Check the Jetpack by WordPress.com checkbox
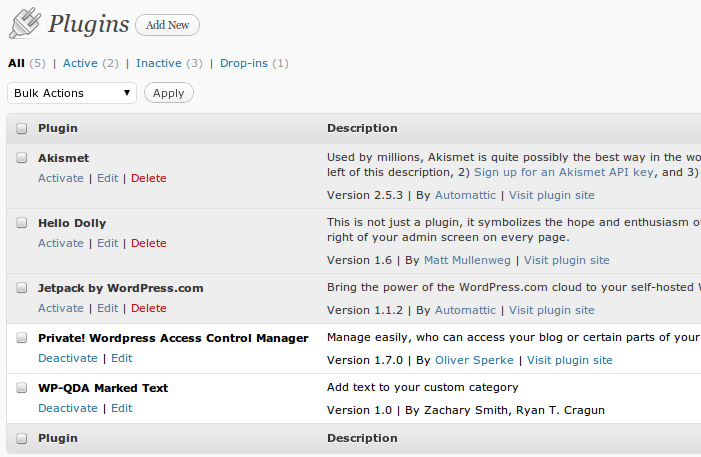The height and width of the screenshot is (457, 701). [21, 288]
